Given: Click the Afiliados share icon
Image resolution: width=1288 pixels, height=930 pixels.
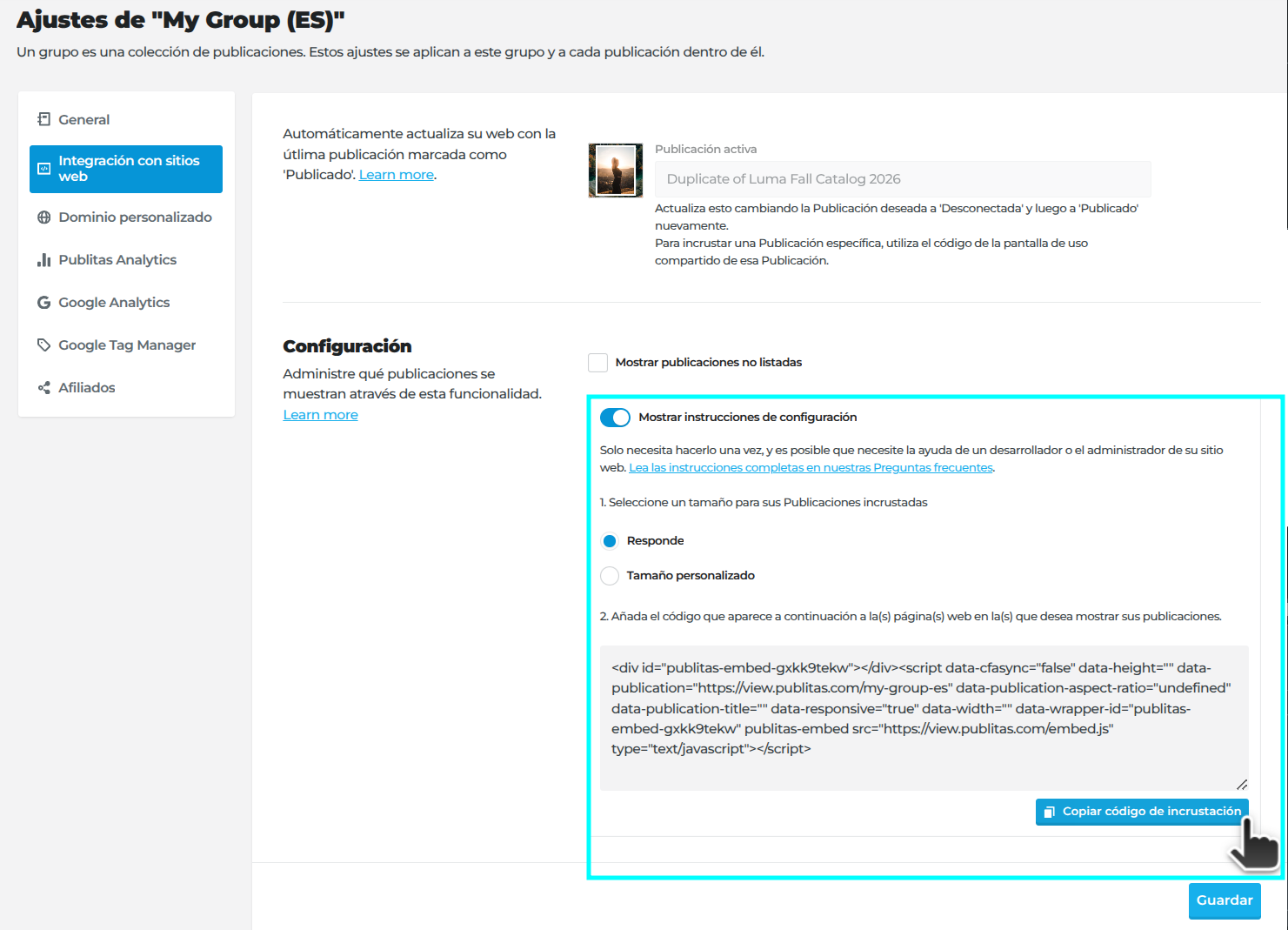Looking at the screenshot, I should (x=43, y=388).
